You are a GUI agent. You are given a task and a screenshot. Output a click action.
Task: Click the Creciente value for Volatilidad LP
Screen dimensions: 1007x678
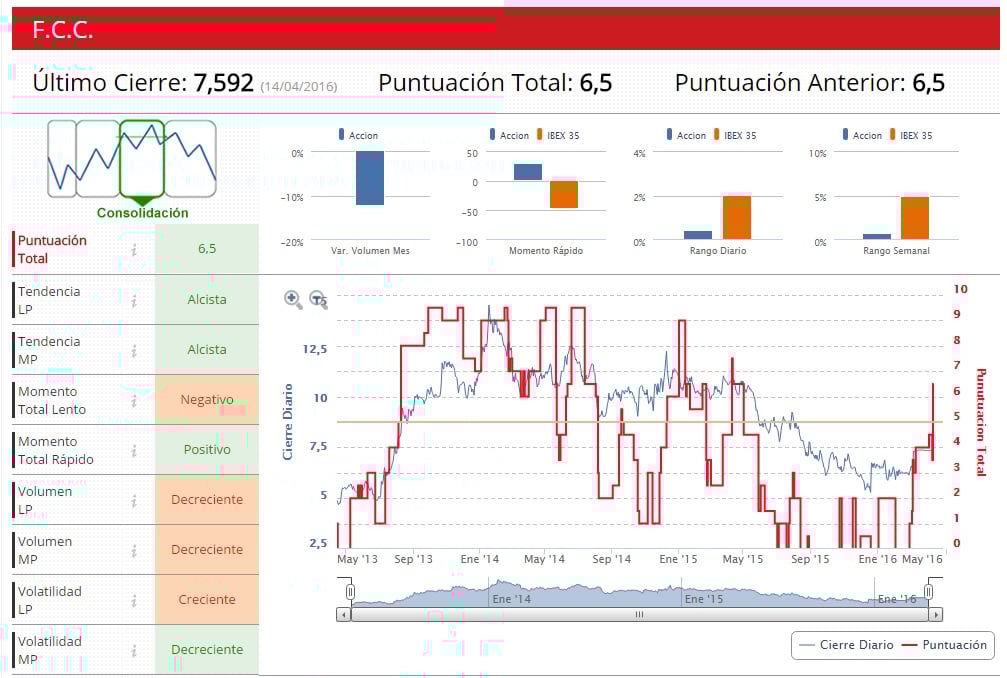[x=207, y=600]
